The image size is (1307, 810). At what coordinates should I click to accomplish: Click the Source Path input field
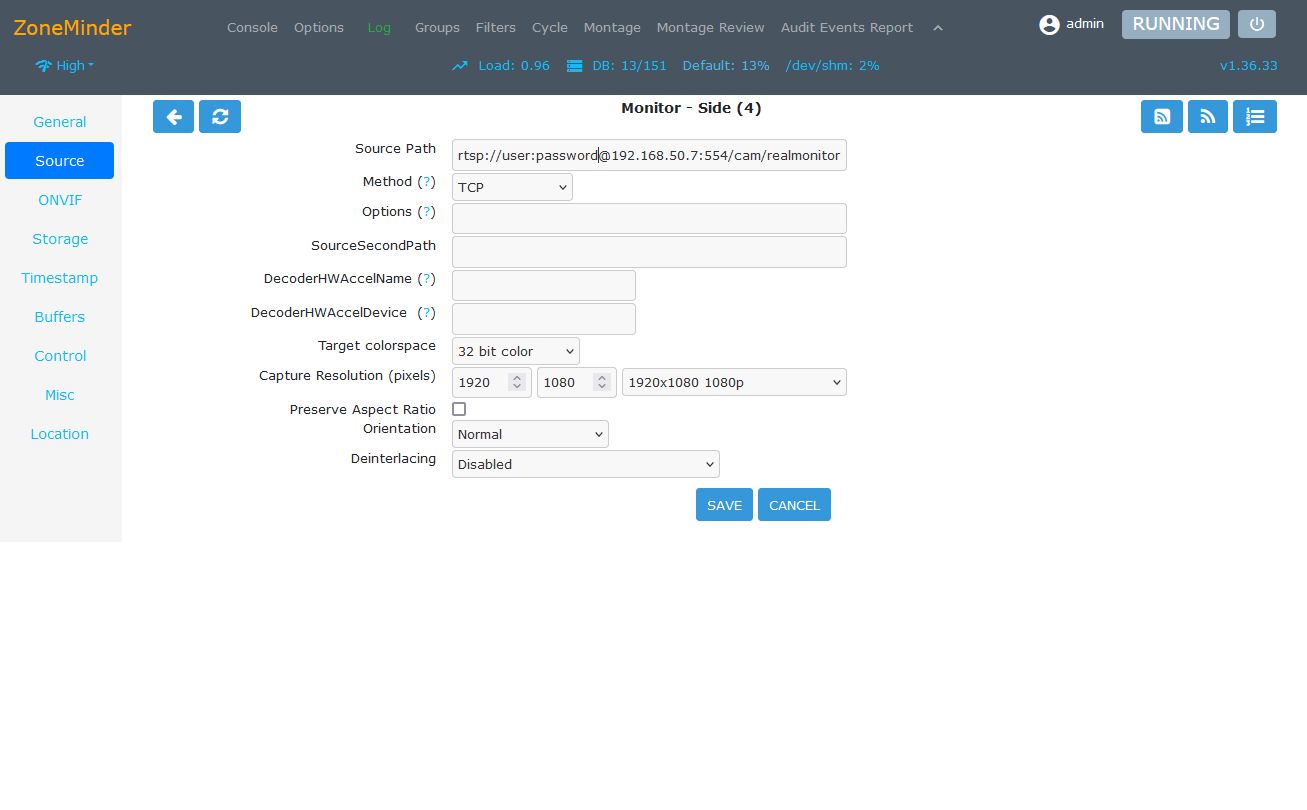point(649,155)
